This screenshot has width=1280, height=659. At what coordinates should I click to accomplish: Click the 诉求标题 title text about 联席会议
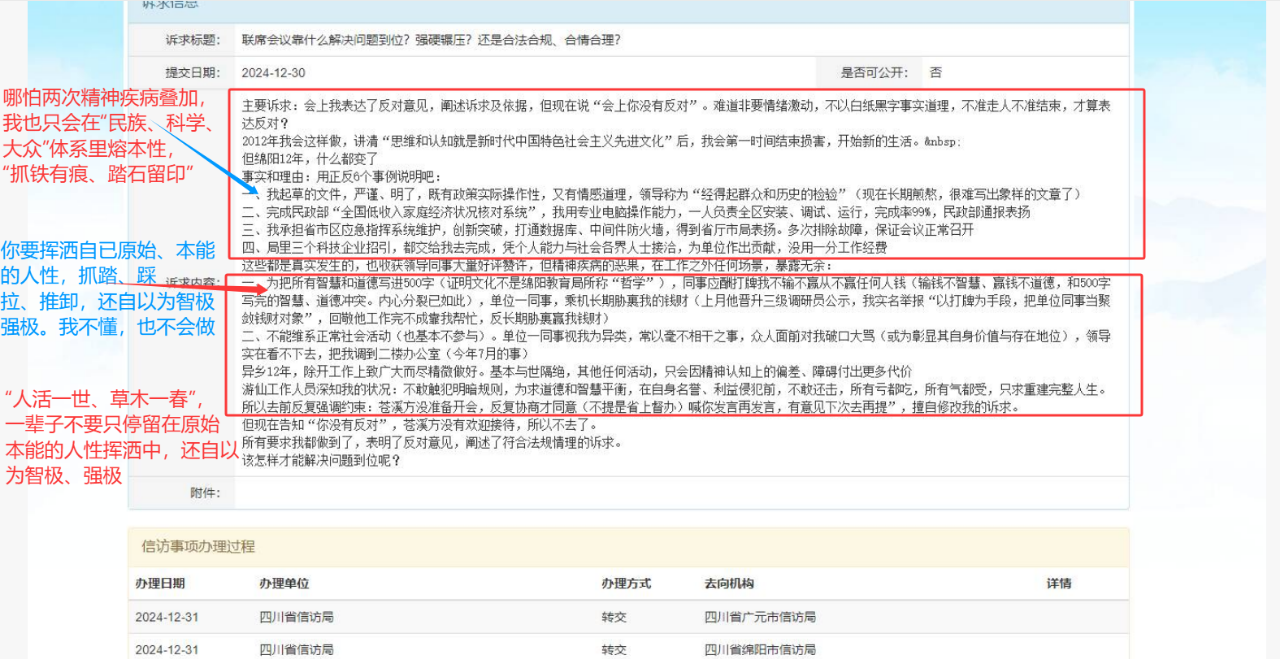(431, 40)
